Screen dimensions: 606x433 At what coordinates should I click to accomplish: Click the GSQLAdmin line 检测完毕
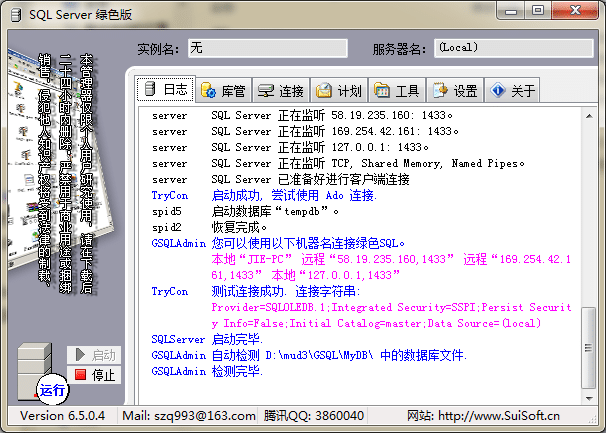coord(207,371)
